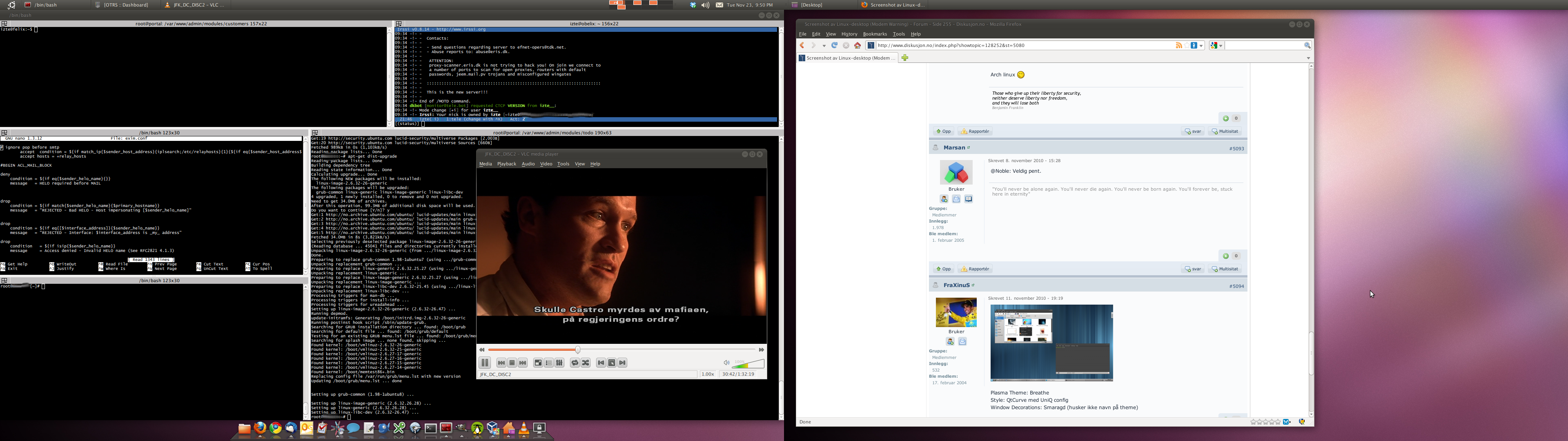
Task: Click VLC slower rewind arrows beside seek bar
Action: 482,350
